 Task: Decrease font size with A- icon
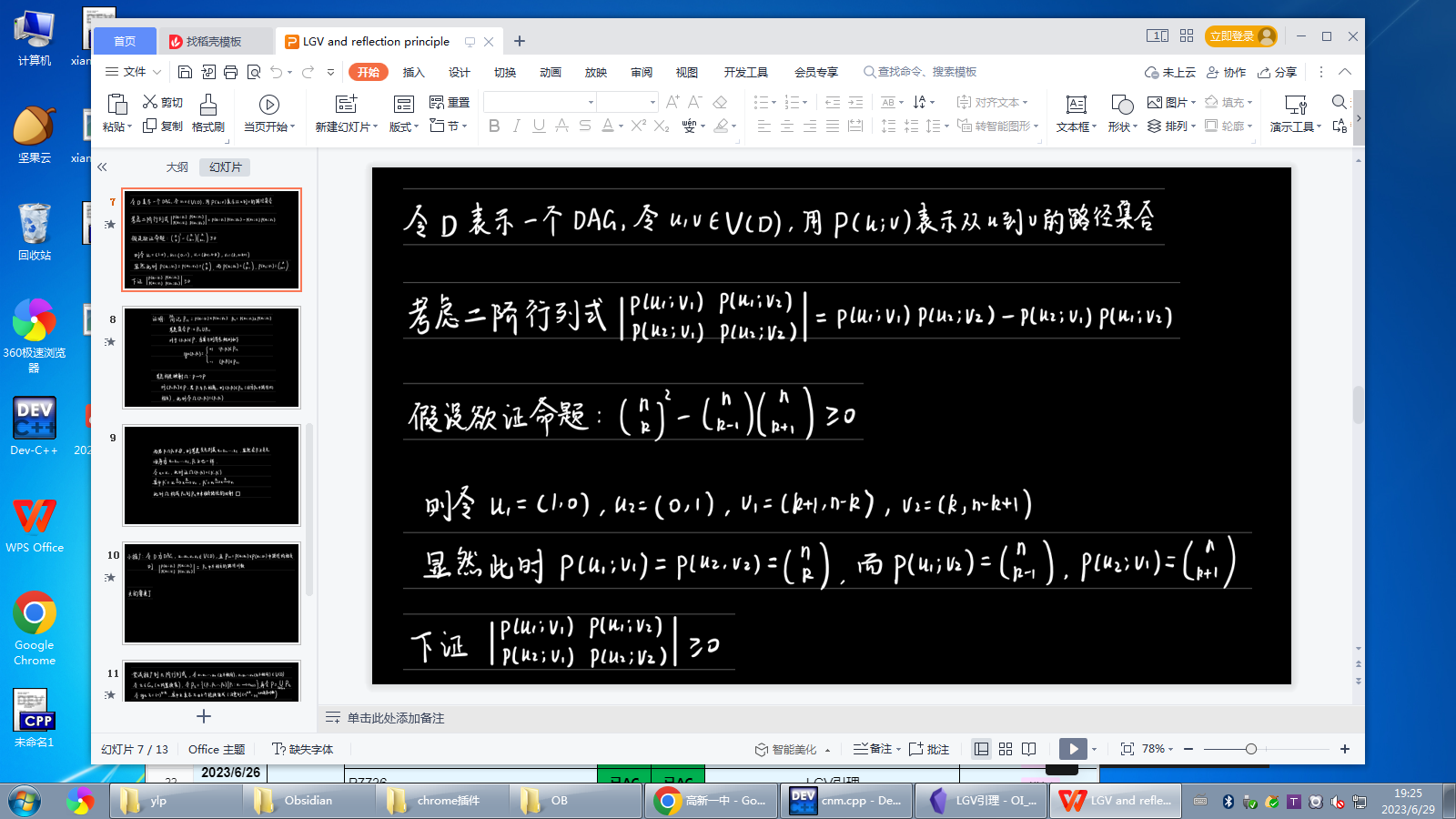[x=695, y=102]
